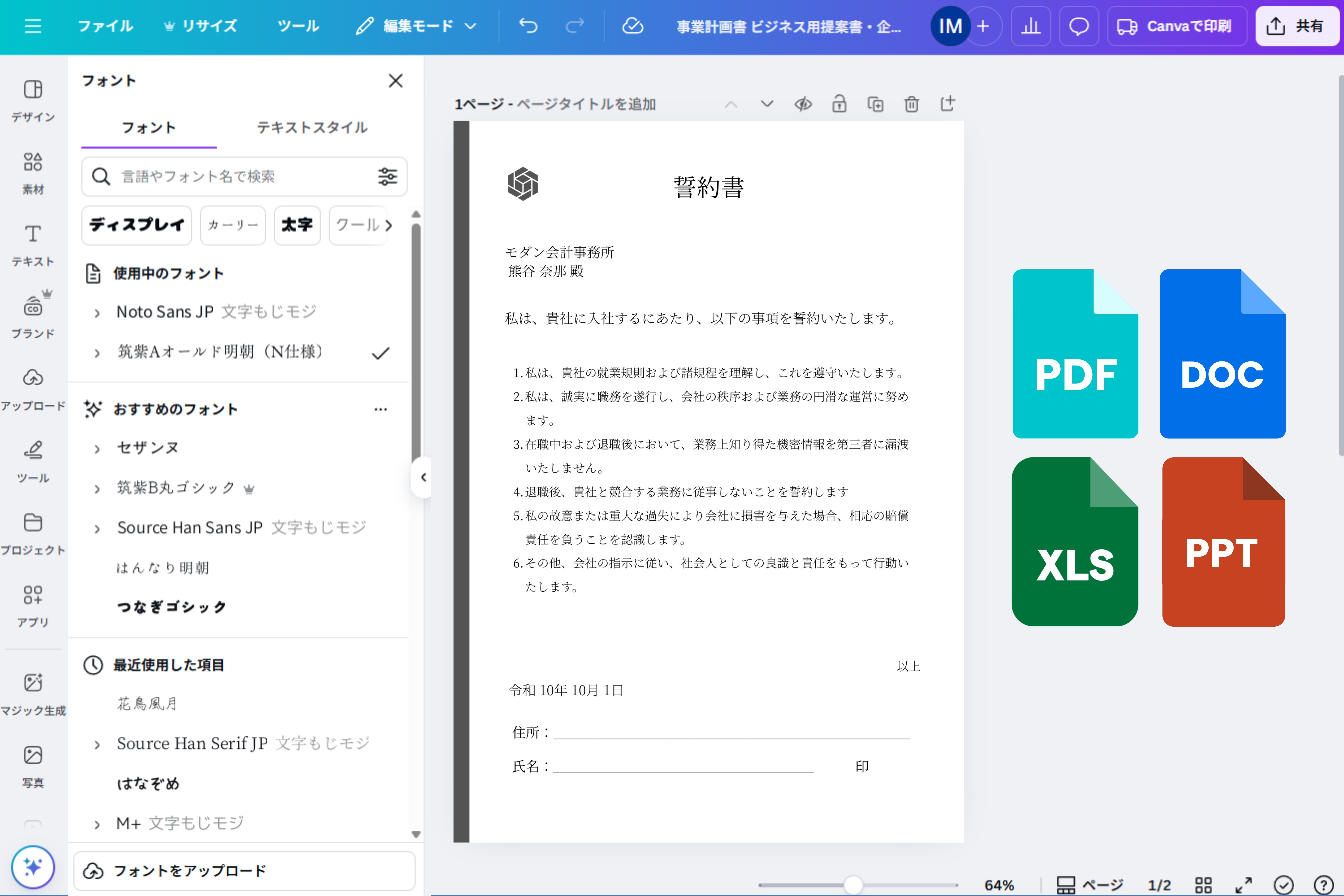Image resolution: width=1344 pixels, height=896 pixels.
Task: Switch to the テキストスタイル tab
Action: click(312, 128)
